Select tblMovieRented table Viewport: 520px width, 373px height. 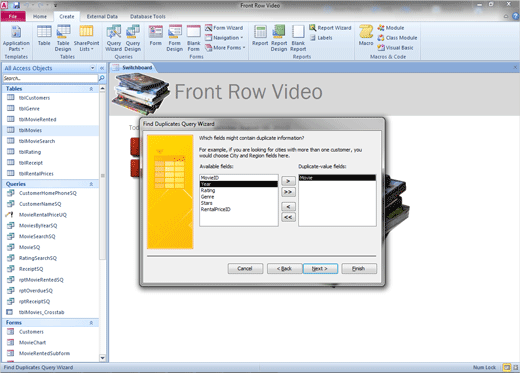51,119
